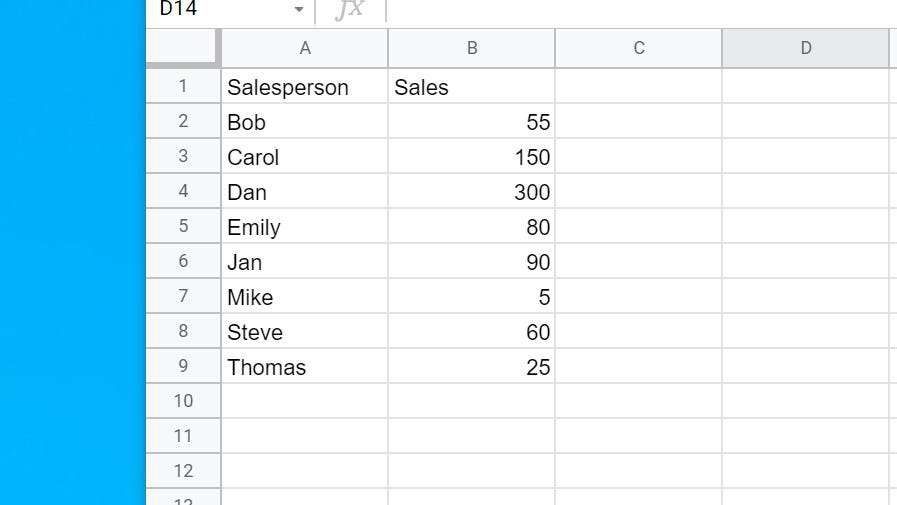Click the Name box showing D14
This screenshot has width=897, height=505.
pyautogui.click(x=220, y=10)
